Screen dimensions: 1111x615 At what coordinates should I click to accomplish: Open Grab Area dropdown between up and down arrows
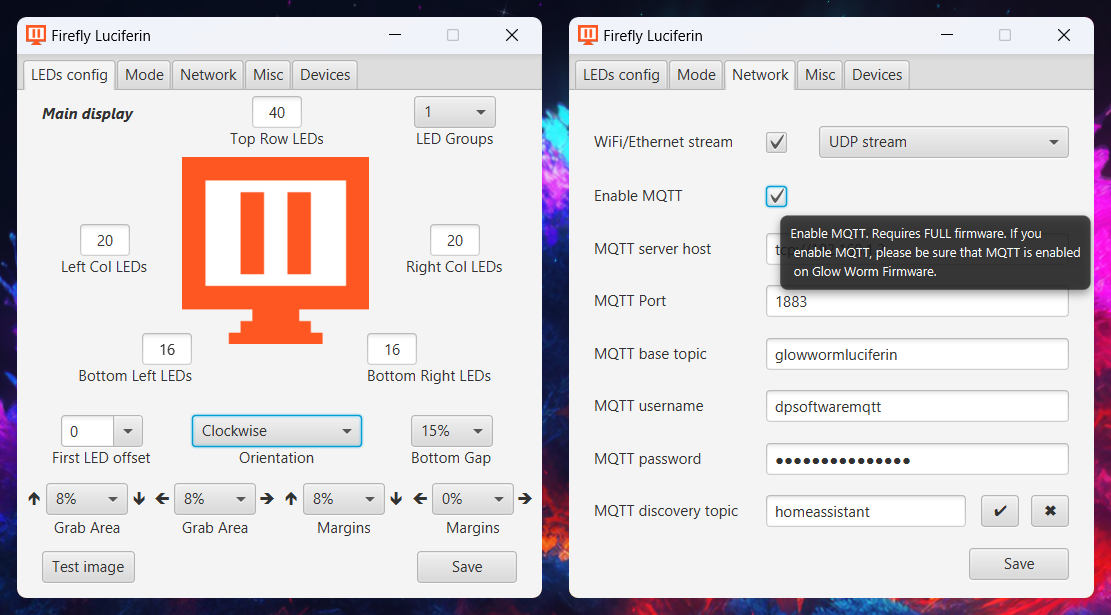tap(86, 499)
